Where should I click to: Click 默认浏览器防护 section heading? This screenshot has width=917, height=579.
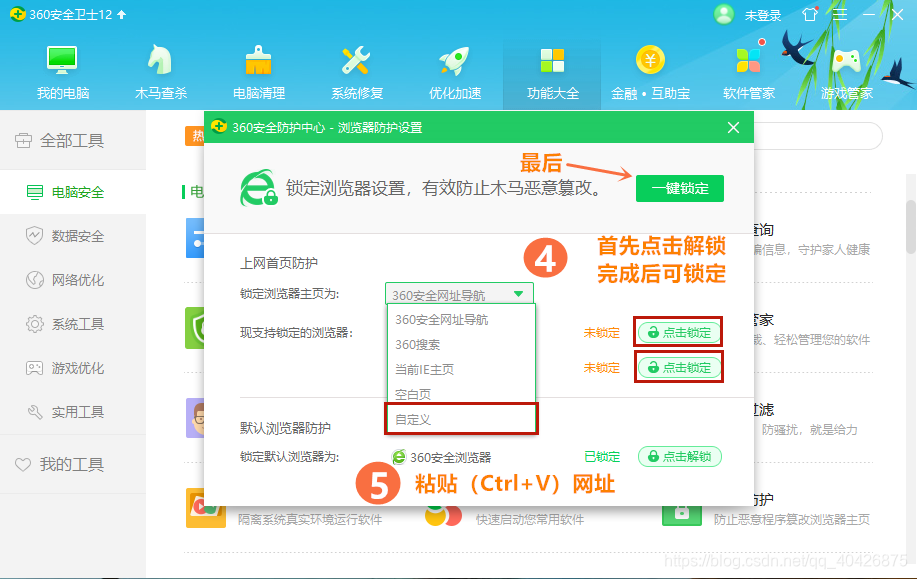point(285,428)
